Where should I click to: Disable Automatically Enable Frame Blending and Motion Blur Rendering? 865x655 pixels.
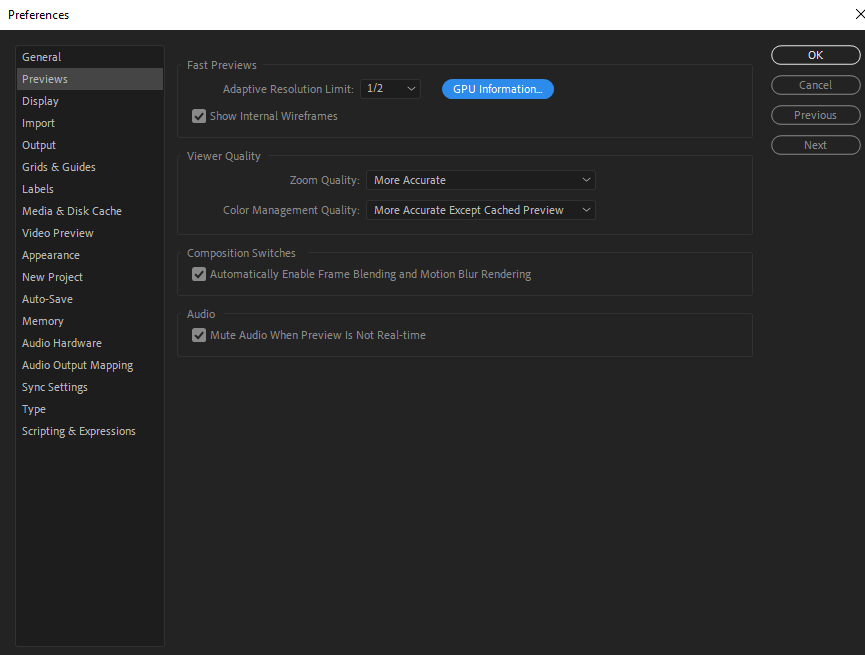[x=199, y=273]
